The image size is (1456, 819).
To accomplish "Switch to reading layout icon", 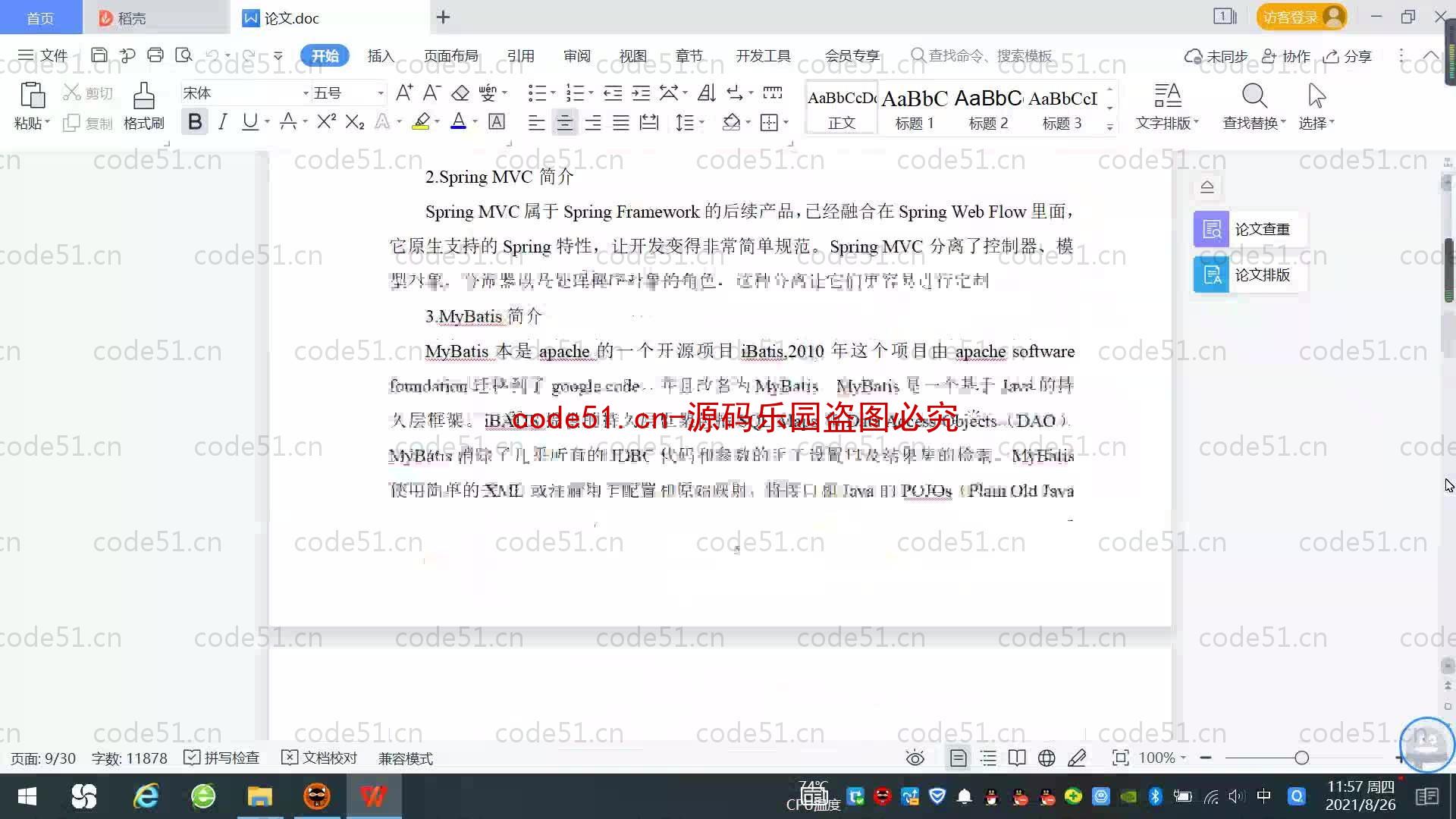I will pos(1017,758).
